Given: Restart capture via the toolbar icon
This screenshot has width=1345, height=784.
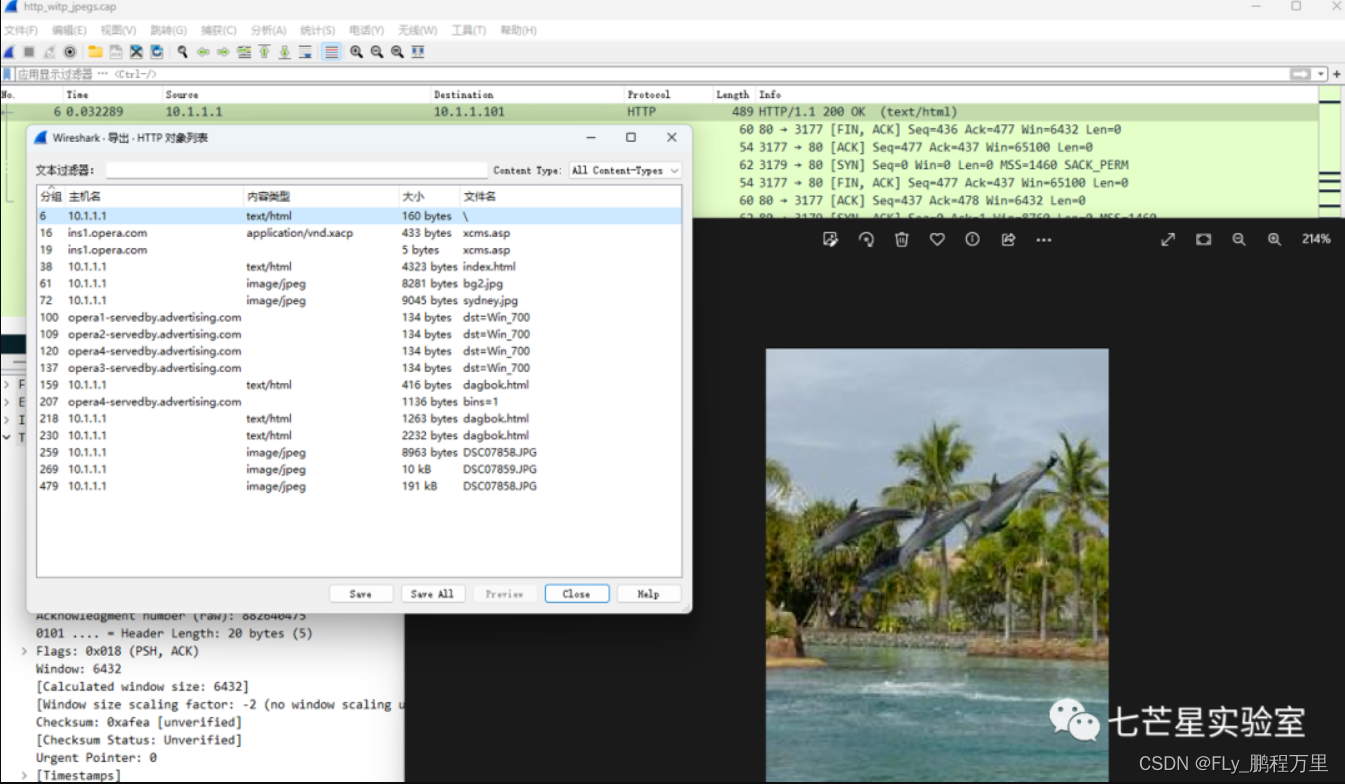Looking at the screenshot, I should (x=49, y=52).
